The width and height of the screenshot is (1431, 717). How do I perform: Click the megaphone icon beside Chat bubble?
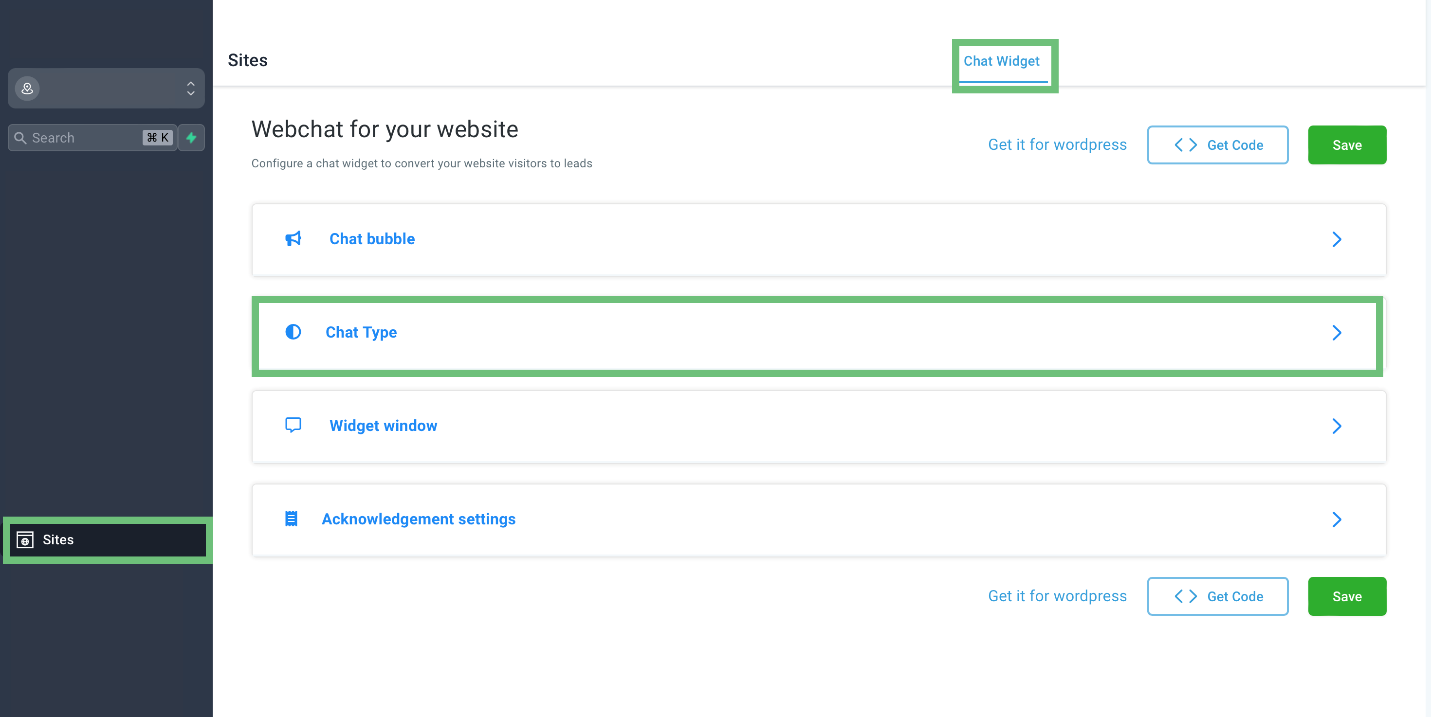293,239
